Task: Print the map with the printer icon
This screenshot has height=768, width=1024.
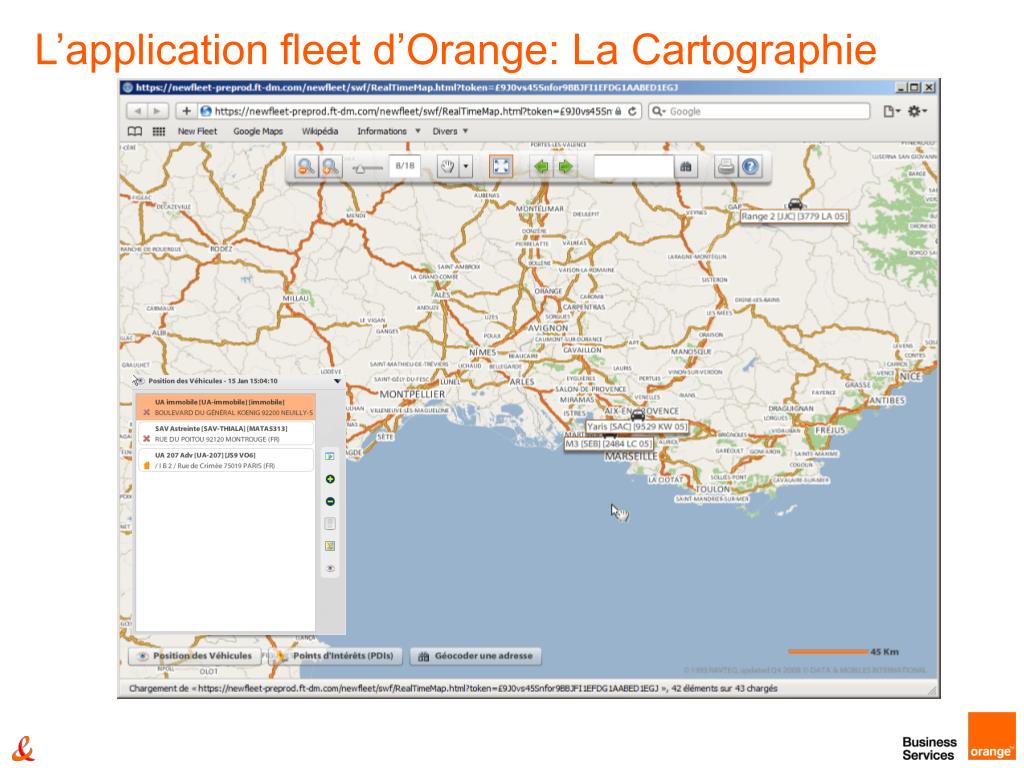Action: click(x=726, y=167)
